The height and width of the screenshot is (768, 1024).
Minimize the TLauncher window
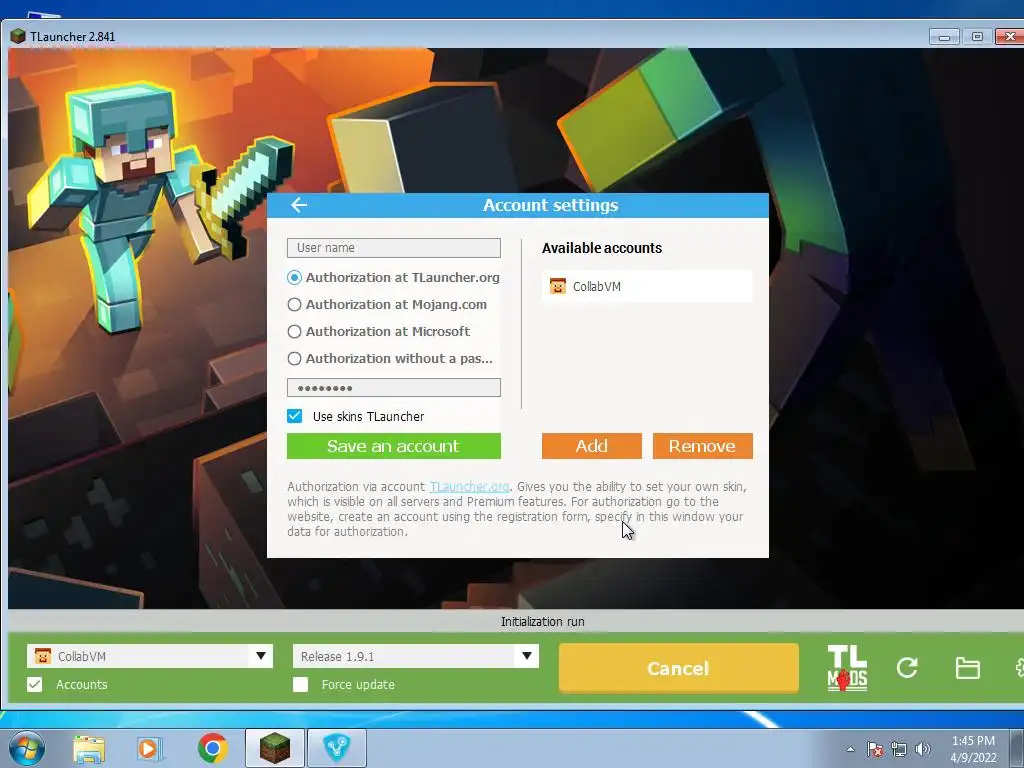[x=944, y=37]
